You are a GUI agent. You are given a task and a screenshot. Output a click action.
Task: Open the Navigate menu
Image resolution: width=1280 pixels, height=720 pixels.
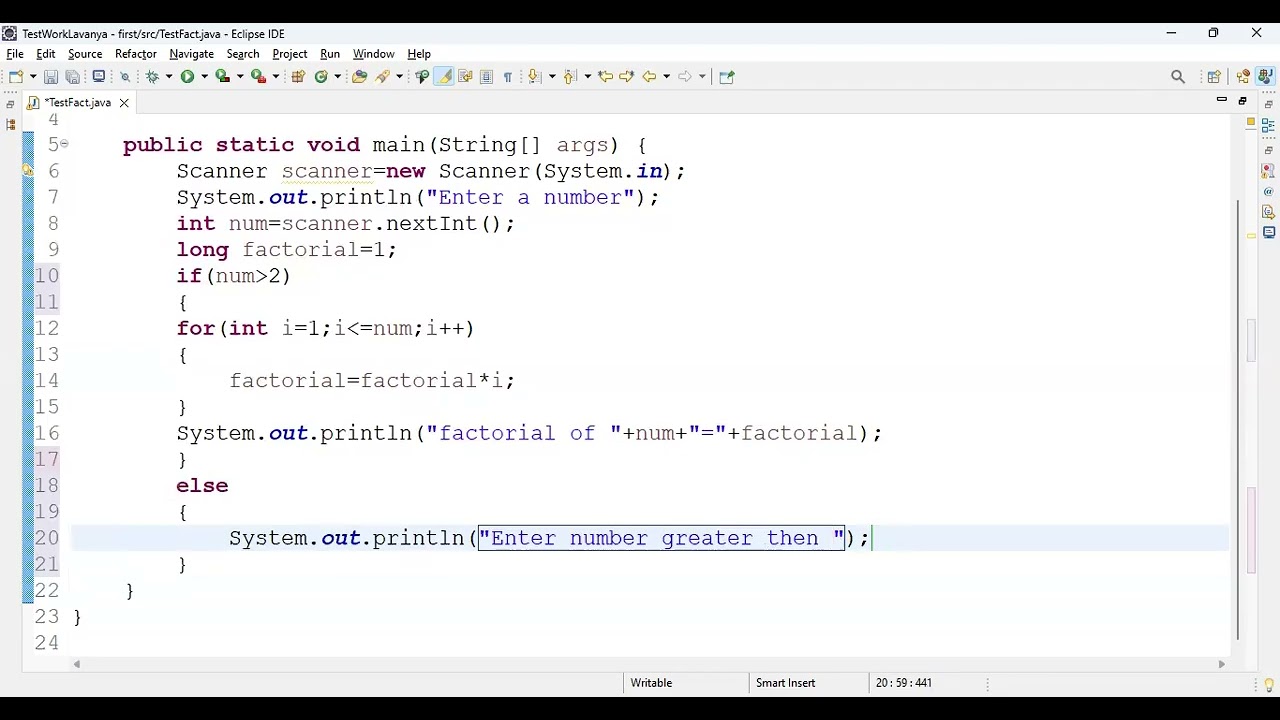(191, 54)
